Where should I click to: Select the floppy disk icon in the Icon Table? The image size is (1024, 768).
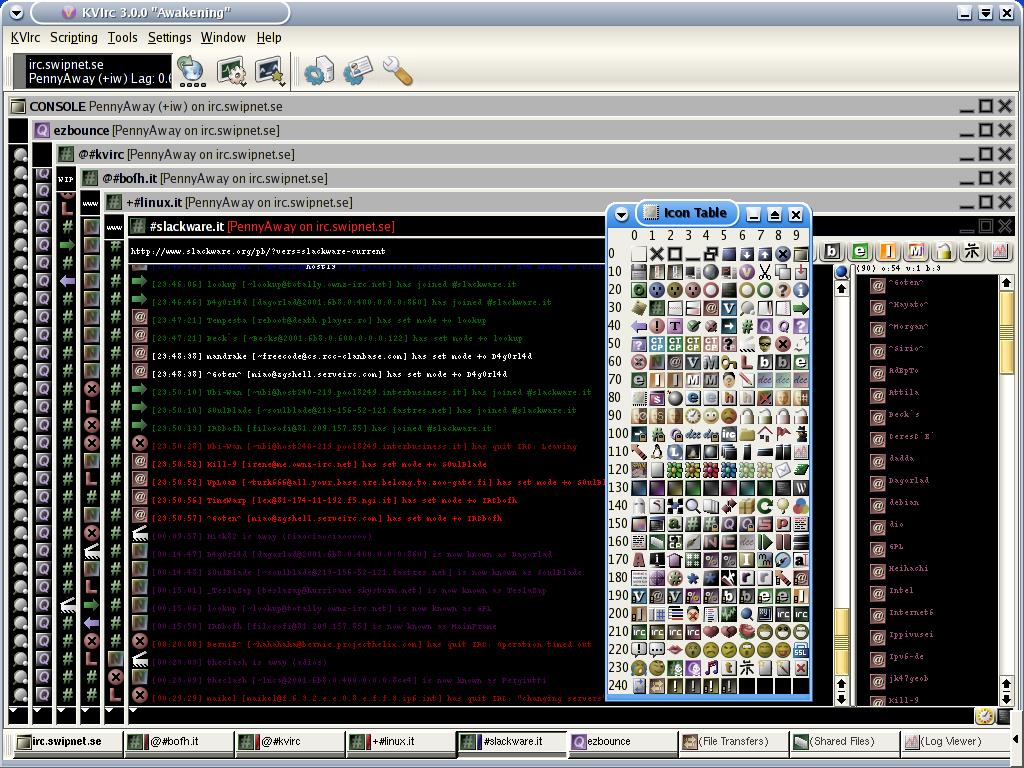point(639,272)
